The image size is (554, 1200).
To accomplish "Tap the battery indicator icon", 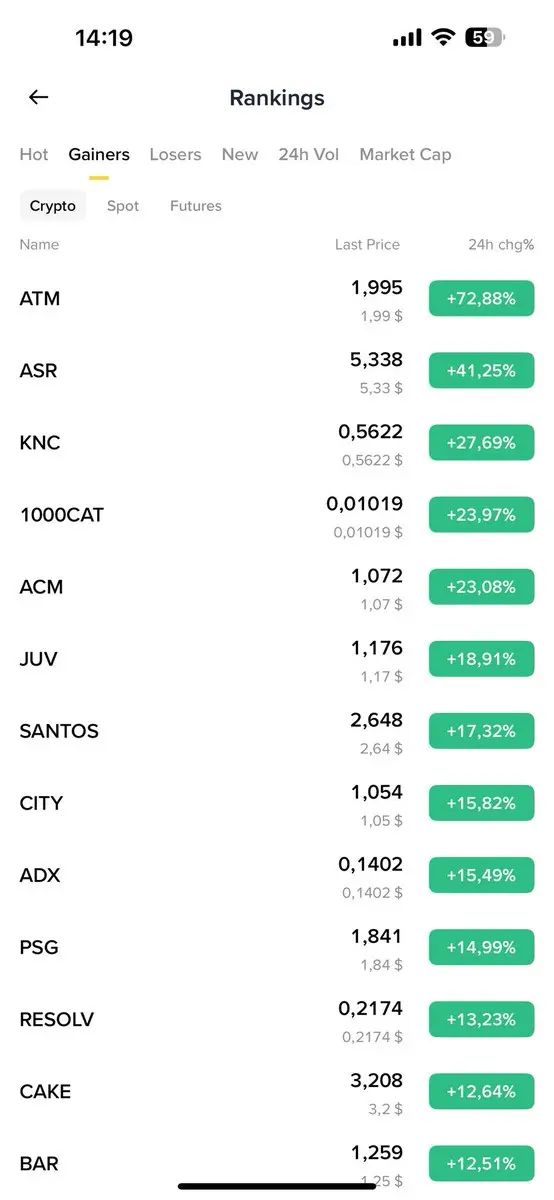I will pos(485,38).
